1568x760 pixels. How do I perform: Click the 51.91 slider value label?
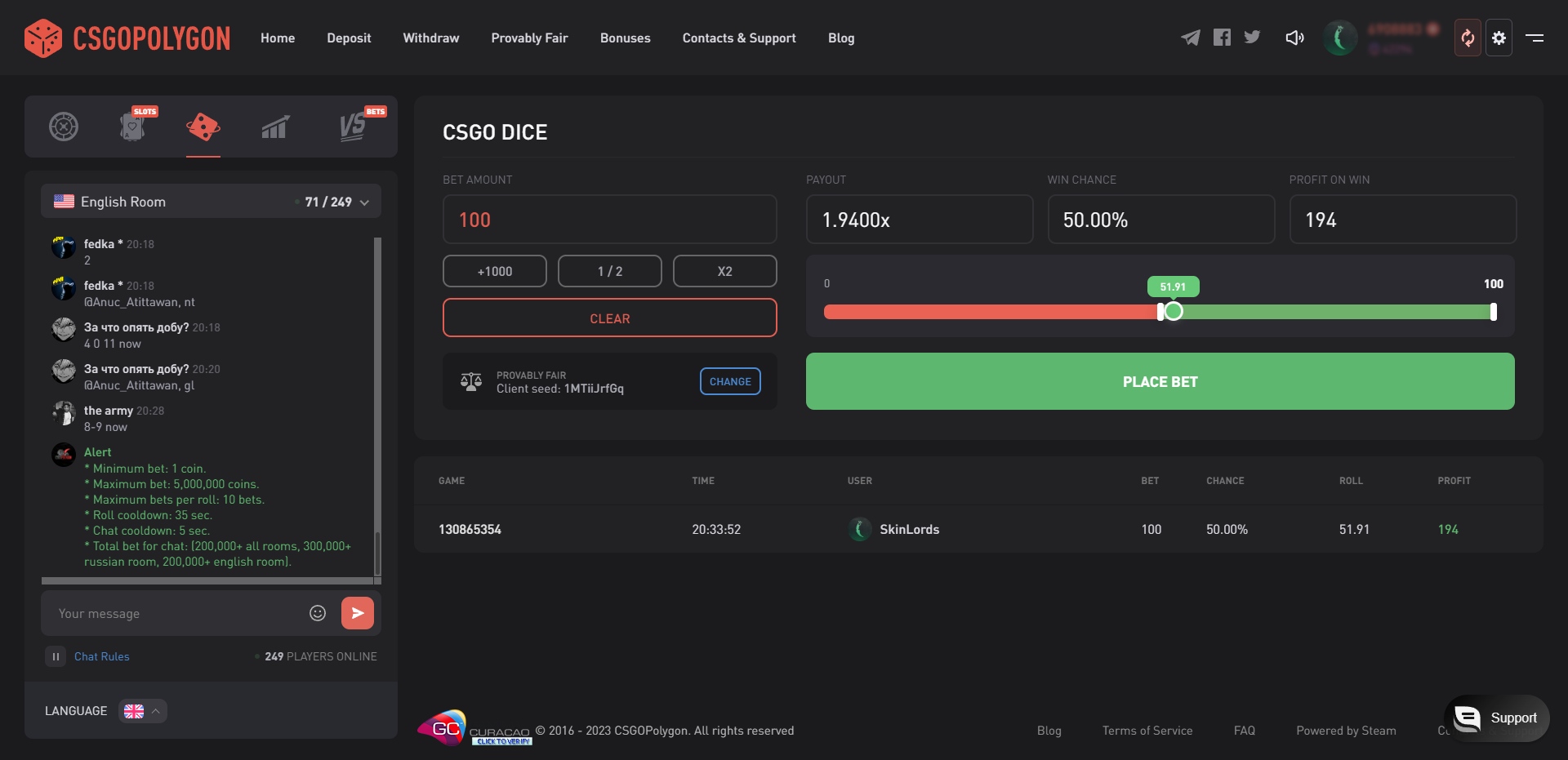point(1173,287)
